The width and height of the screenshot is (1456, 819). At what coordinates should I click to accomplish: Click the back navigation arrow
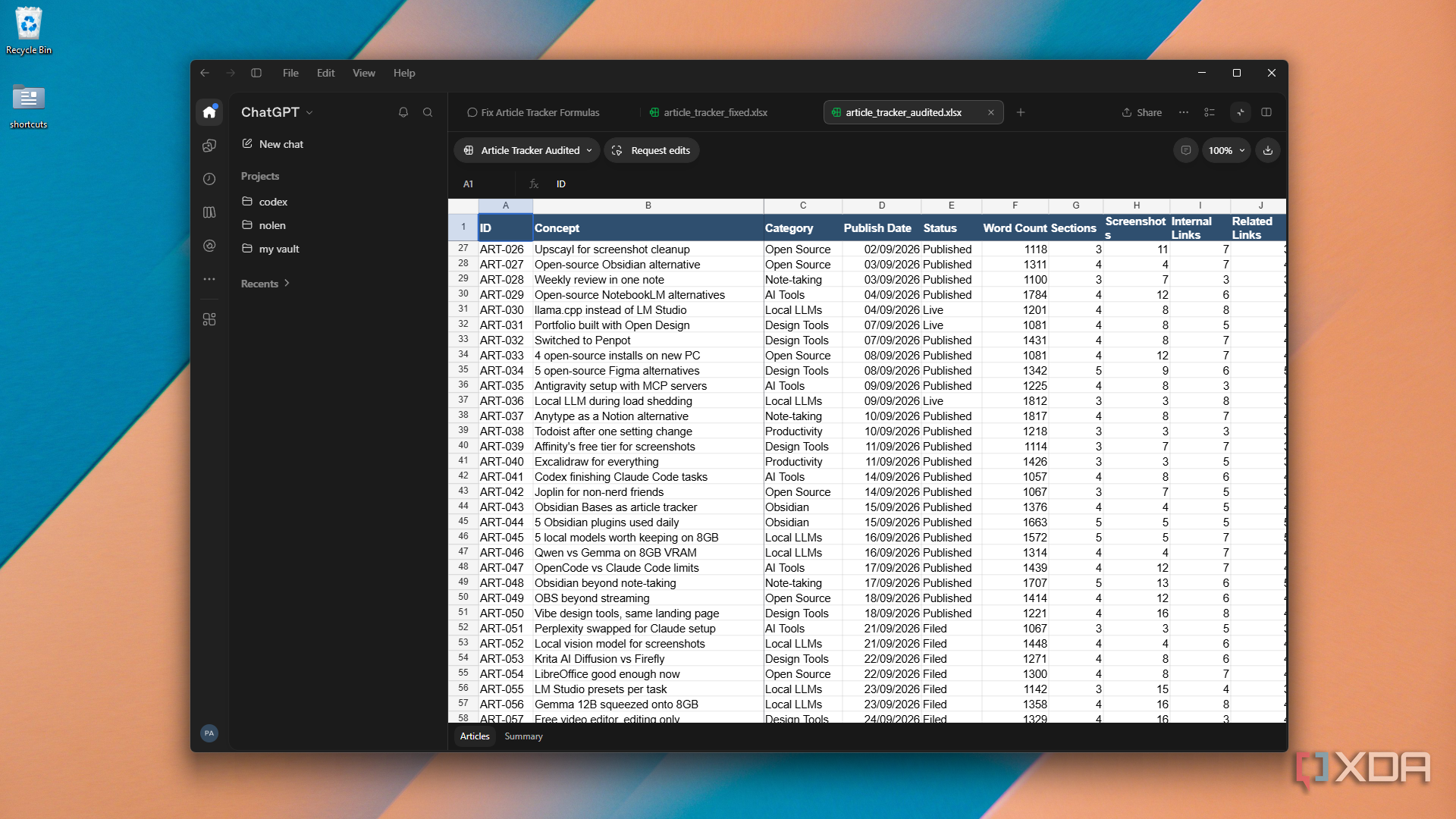click(x=205, y=73)
